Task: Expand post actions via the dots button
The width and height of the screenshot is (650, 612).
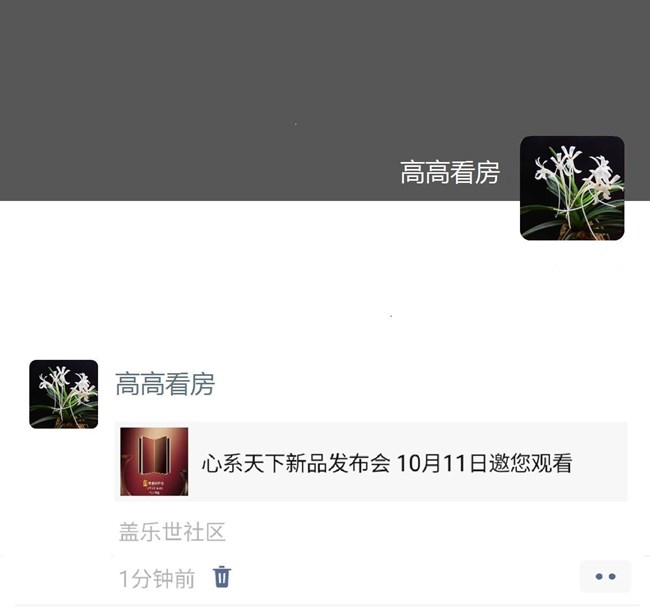Action: [x=605, y=576]
